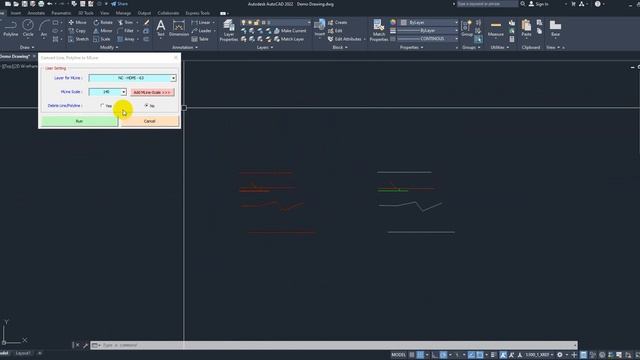Click the object color wheel swatch
The width and height of the screenshot is (640, 360).
coord(393,22)
